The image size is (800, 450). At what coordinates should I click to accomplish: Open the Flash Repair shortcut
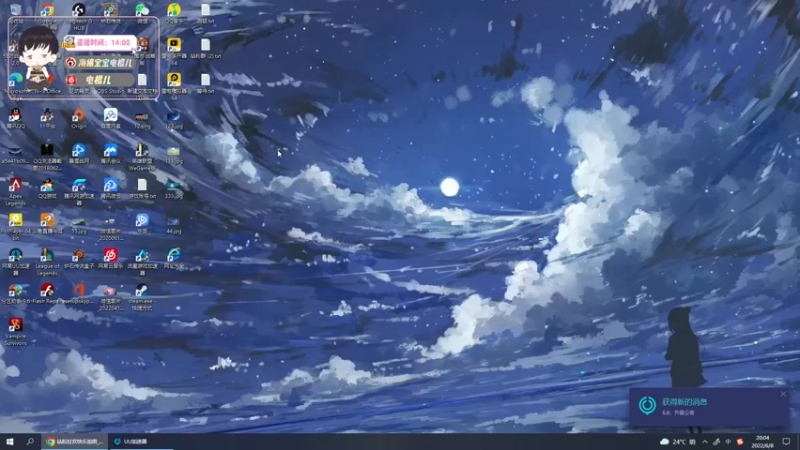[47, 290]
